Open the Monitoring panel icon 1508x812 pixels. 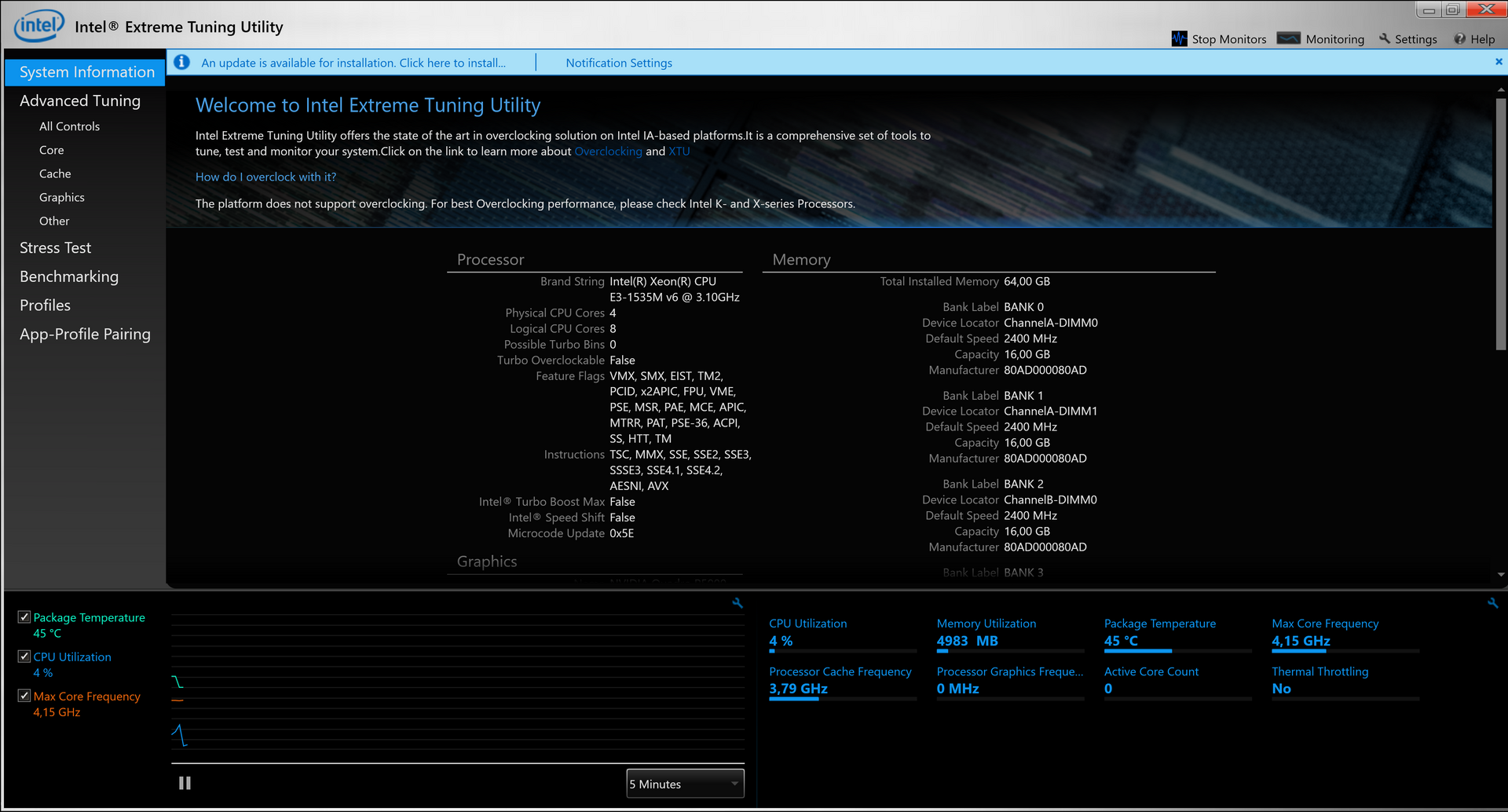pyautogui.click(x=1288, y=36)
